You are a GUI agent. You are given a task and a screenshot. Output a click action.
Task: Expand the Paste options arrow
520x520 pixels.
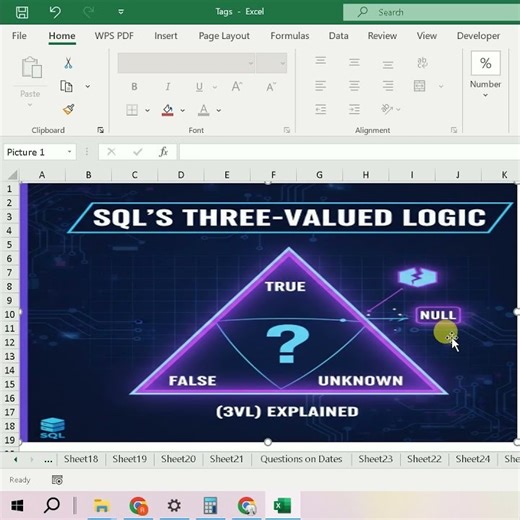30,105
